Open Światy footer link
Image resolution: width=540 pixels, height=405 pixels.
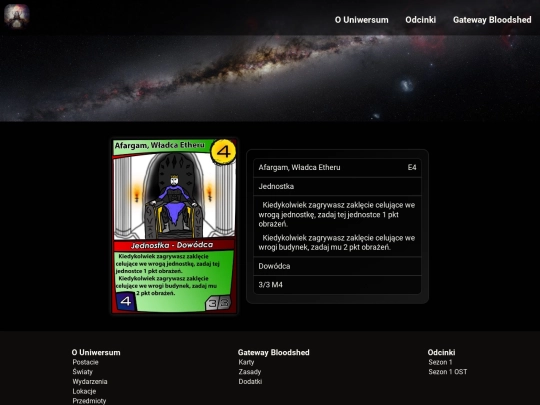(83, 372)
